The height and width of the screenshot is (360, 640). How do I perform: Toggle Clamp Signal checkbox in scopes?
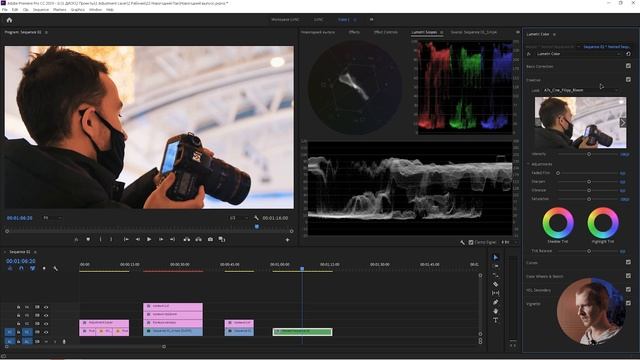tap(471, 242)
